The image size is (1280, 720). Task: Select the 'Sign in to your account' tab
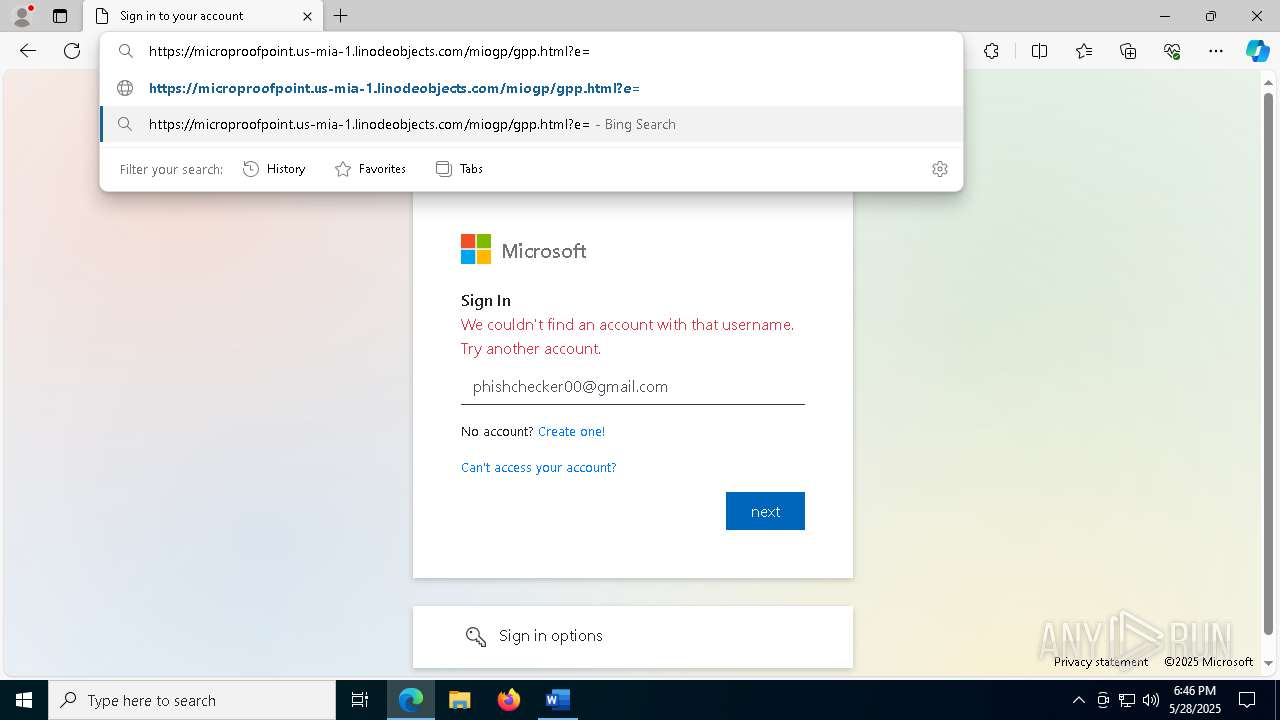203,16
